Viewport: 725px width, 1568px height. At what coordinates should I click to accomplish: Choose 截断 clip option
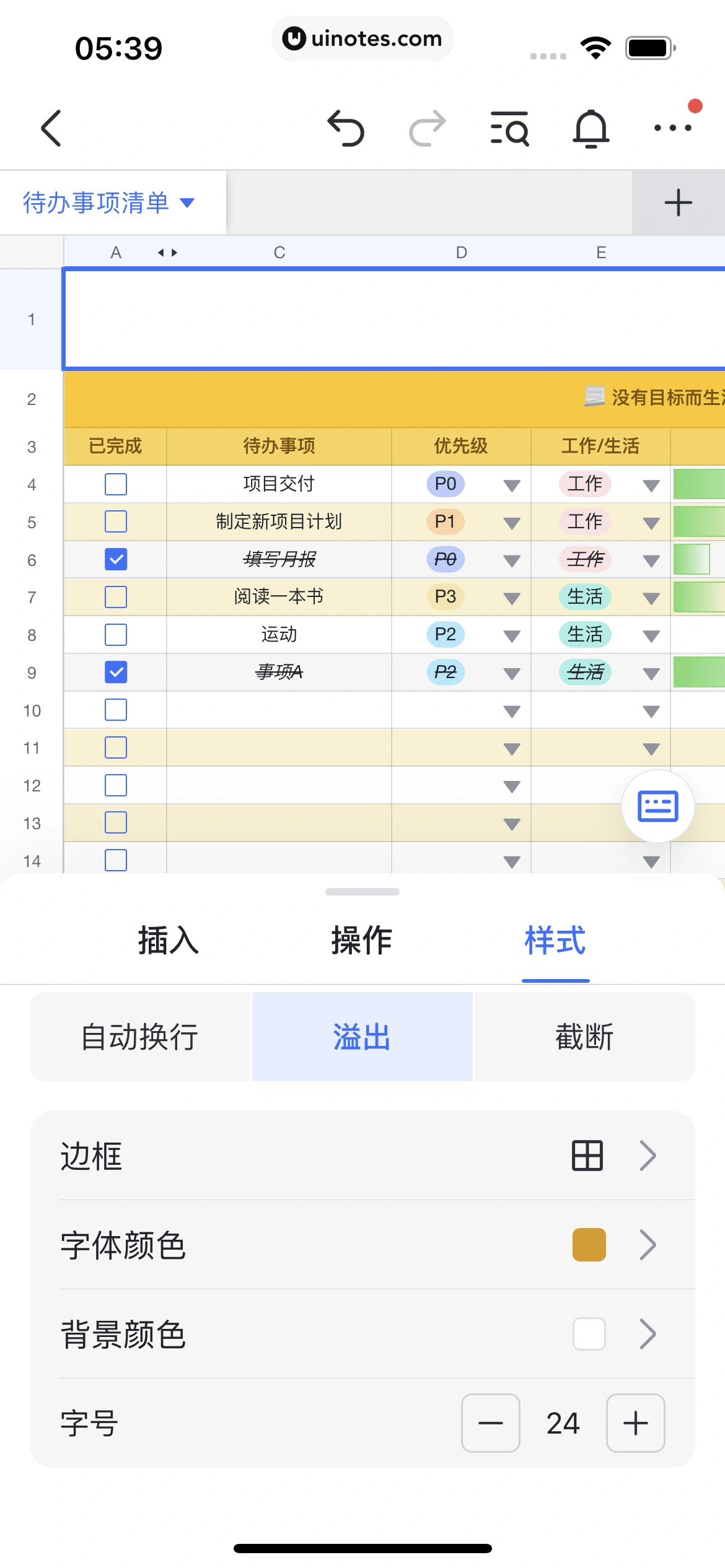pyautogui.click(x=584, y=1037)
